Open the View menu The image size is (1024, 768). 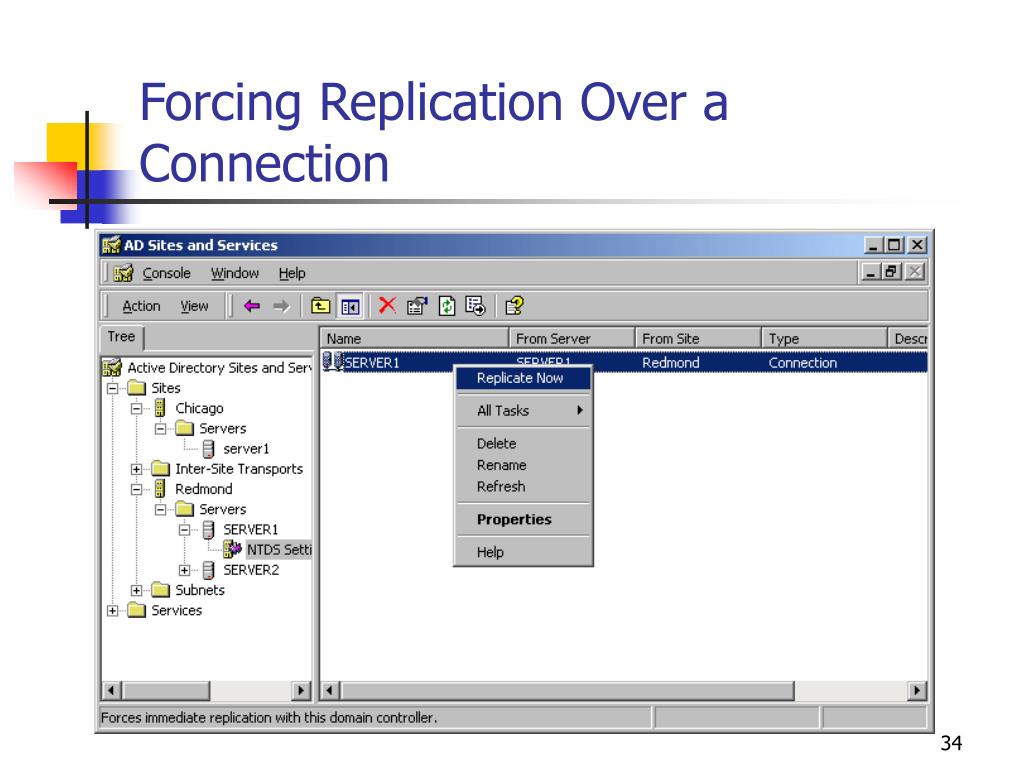coord(194,306)
